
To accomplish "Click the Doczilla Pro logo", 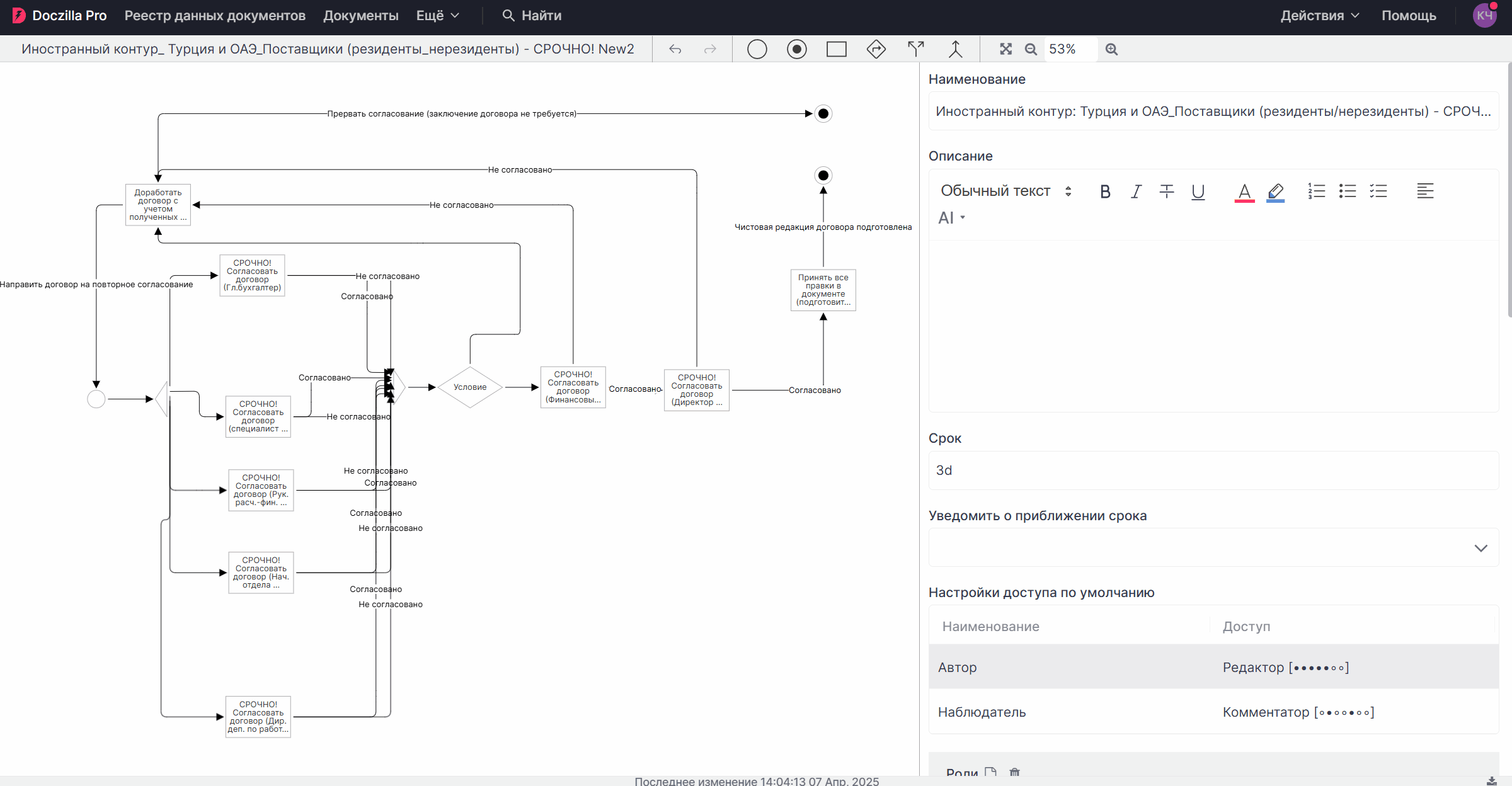I will click(x=60, y=16).
